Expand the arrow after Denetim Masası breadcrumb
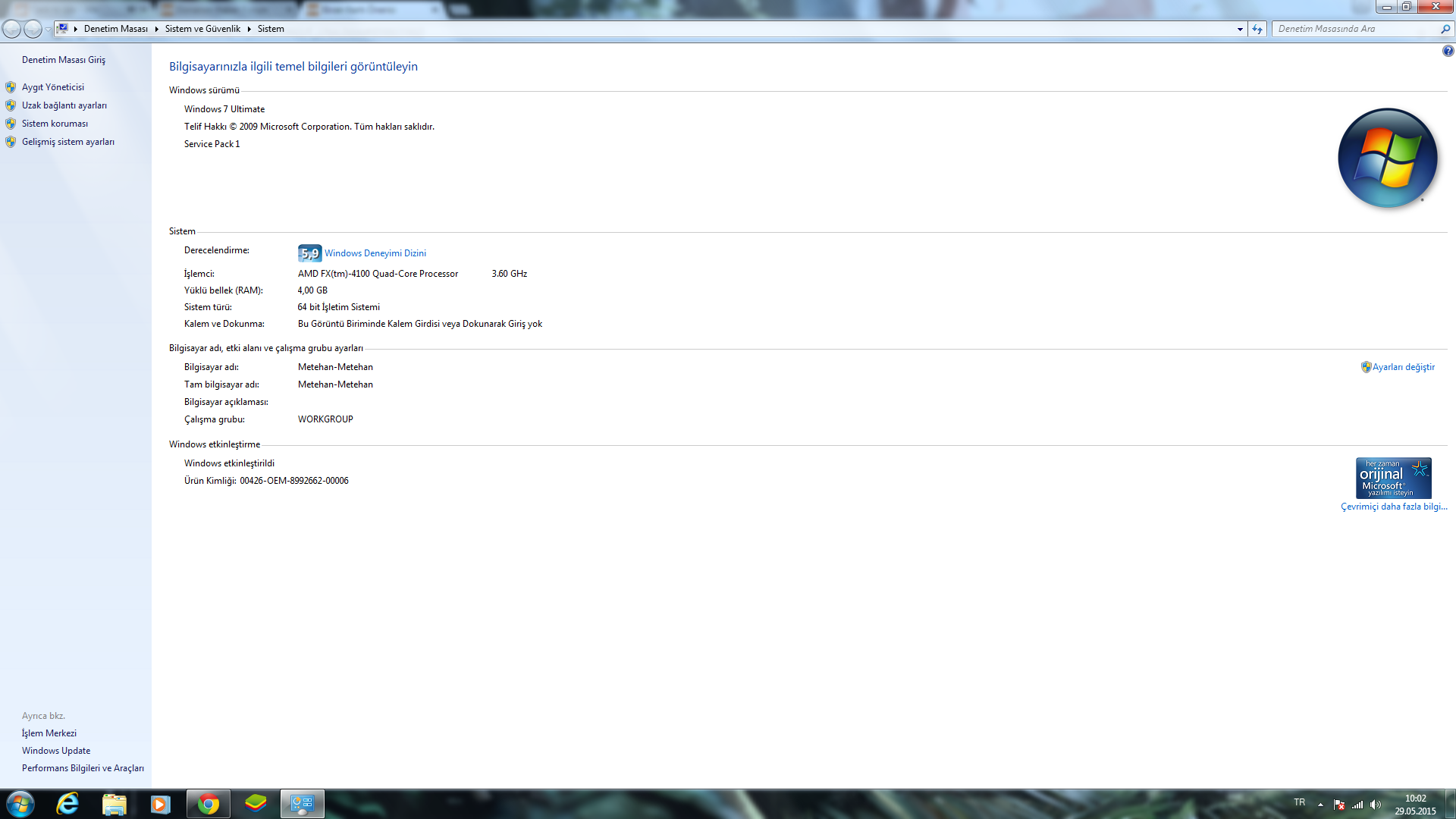Image resolution: width=1456 pixels, height=819 pixels. [156, 29]
